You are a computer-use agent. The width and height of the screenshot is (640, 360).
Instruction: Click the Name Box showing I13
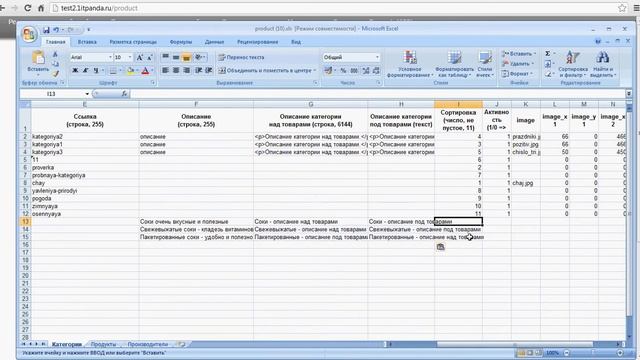pos(51,94)
